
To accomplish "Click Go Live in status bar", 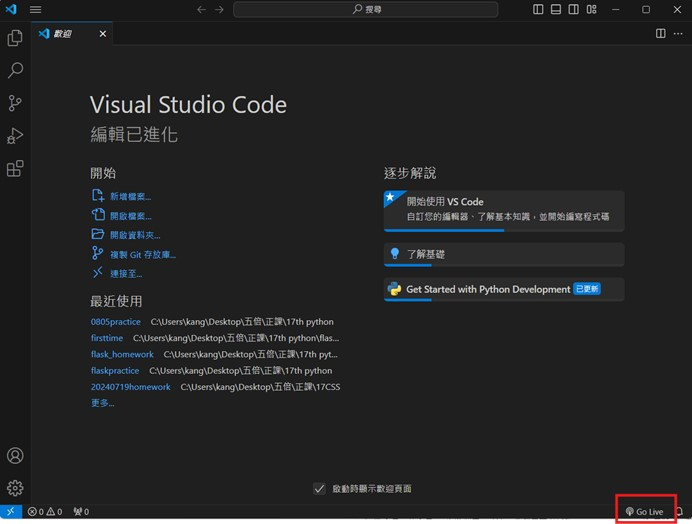I will pos(645,512).
